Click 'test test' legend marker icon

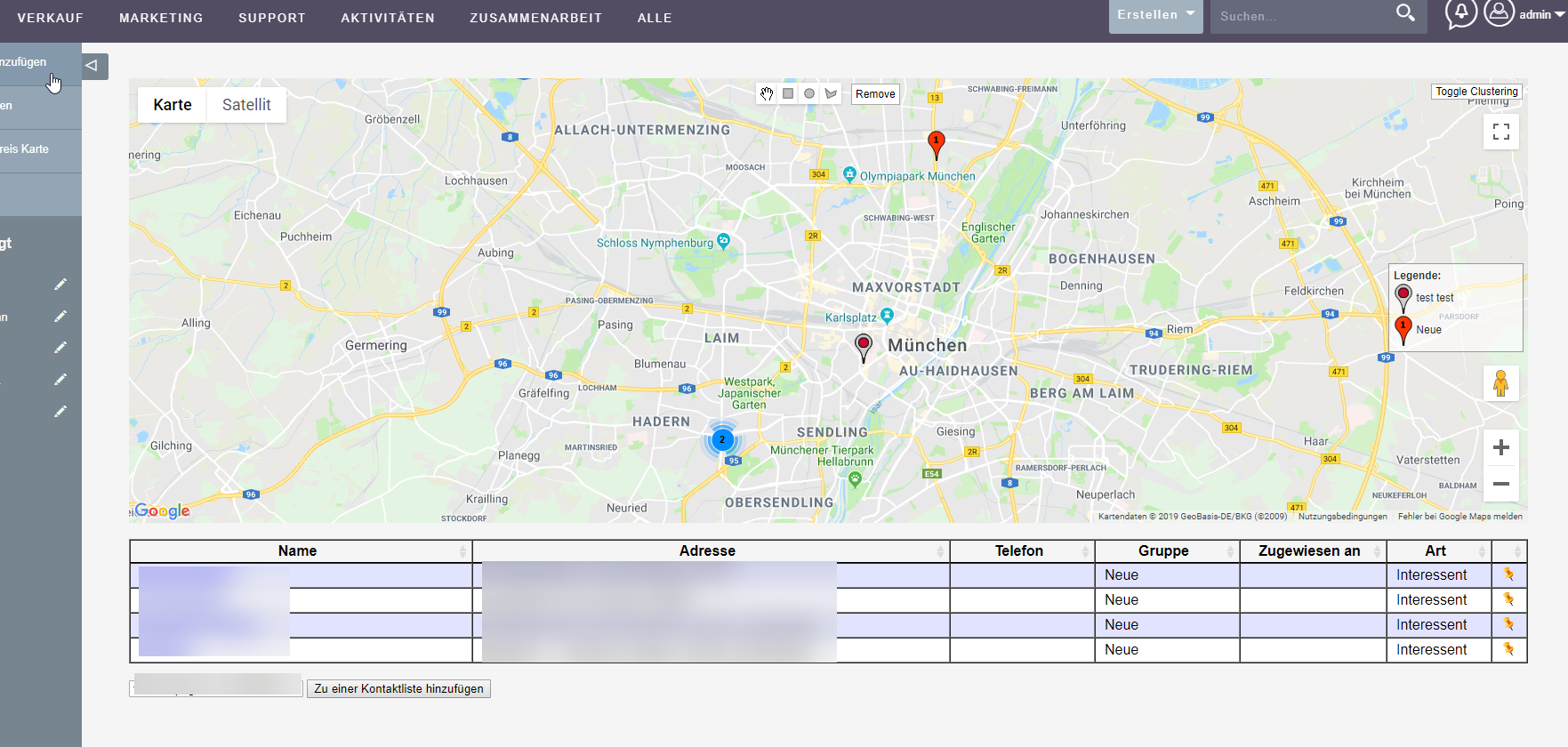[x=1403, y=299]
